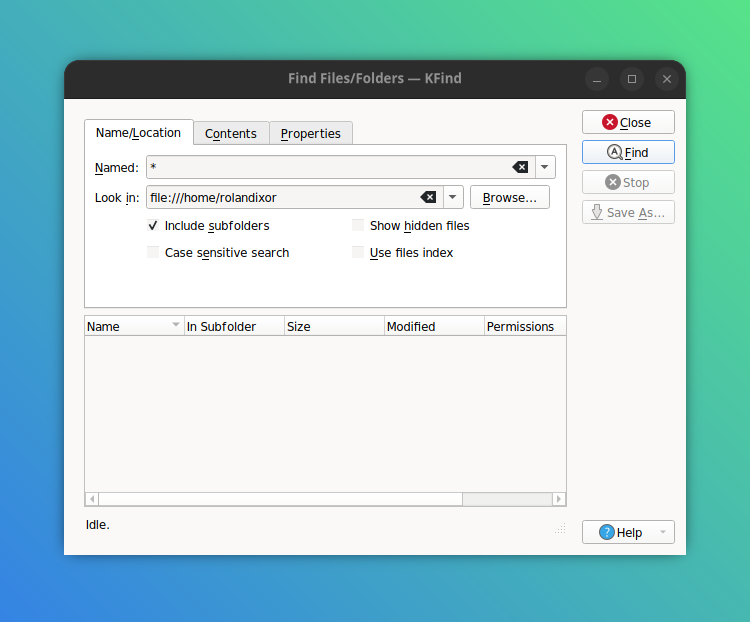The image size is (750, 622).
Task: Switch to the Properties tab
Action: pos(310,133)
